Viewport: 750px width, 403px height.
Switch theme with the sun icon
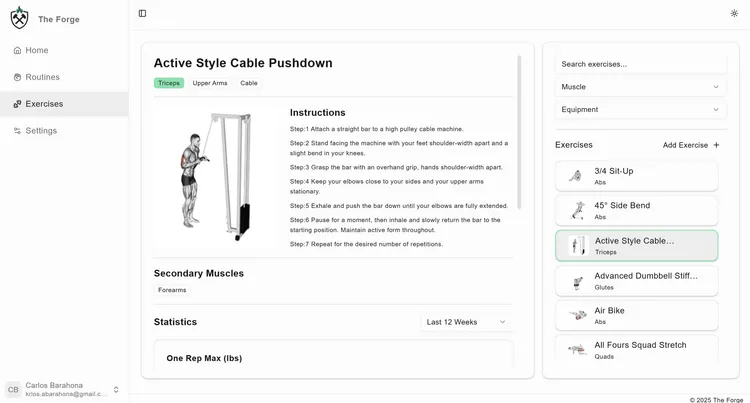click(735, 13)
